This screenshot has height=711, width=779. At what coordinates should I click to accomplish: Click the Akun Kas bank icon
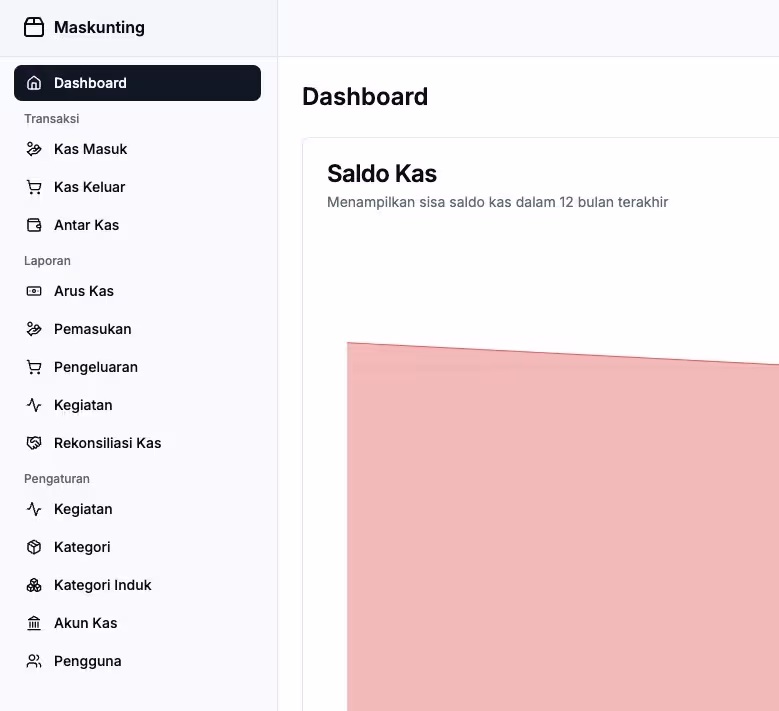[x=34, y=623]
